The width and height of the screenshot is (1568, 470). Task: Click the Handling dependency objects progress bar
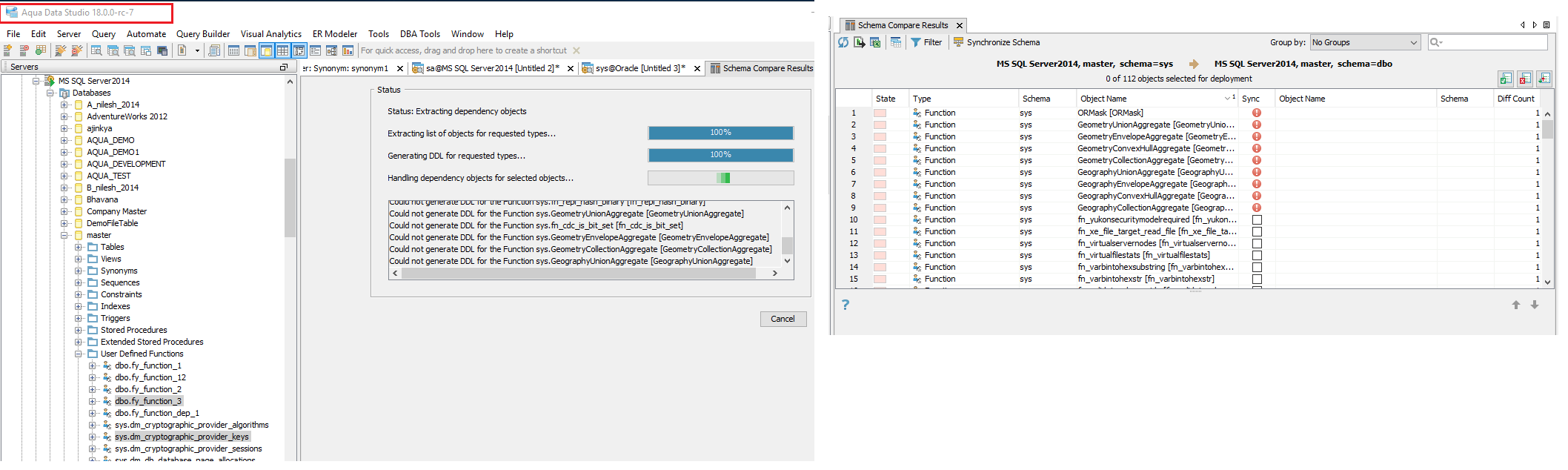[720, 178]
